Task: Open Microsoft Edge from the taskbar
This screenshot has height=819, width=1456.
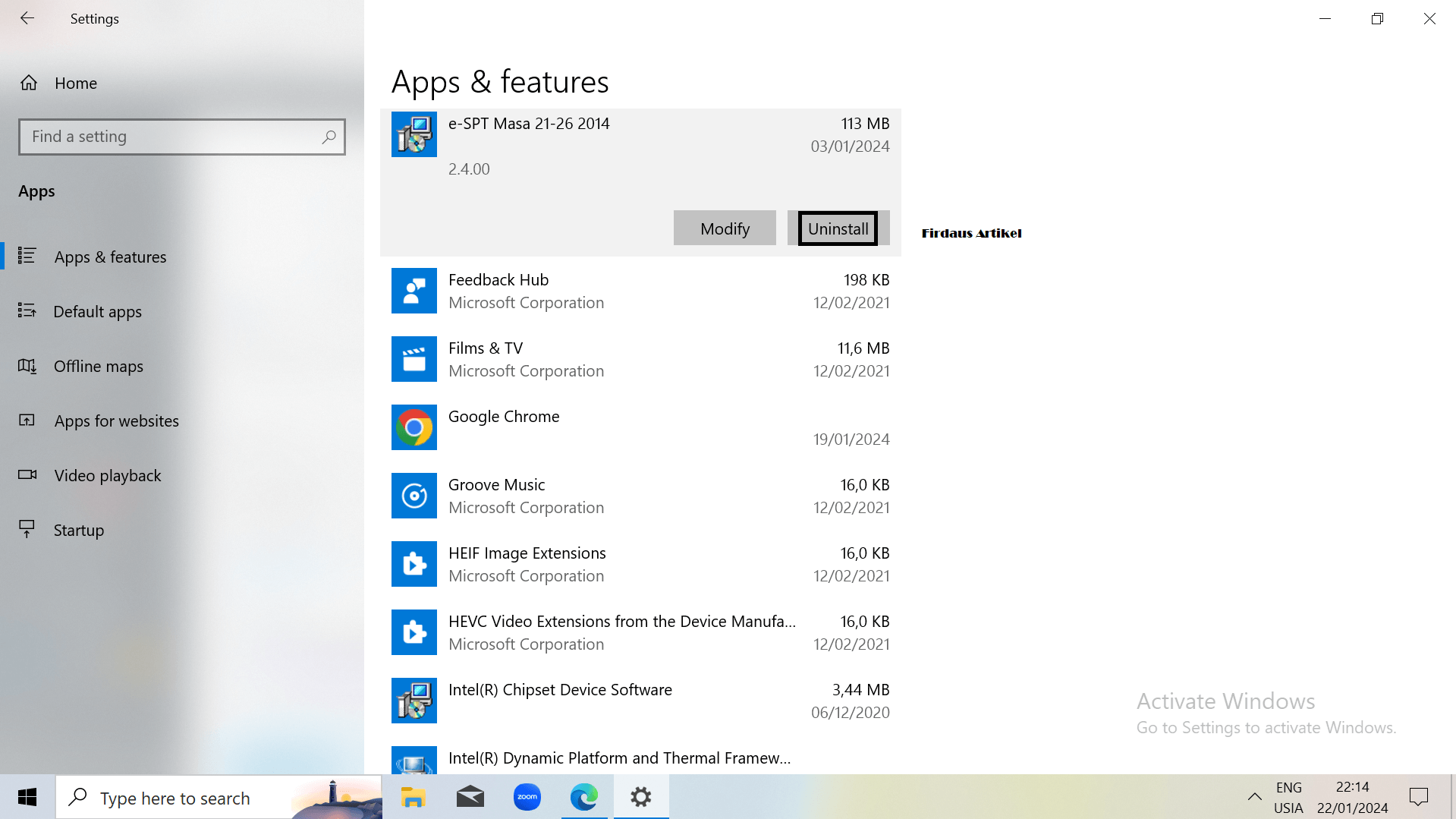Action: click(x=584, y=797)
